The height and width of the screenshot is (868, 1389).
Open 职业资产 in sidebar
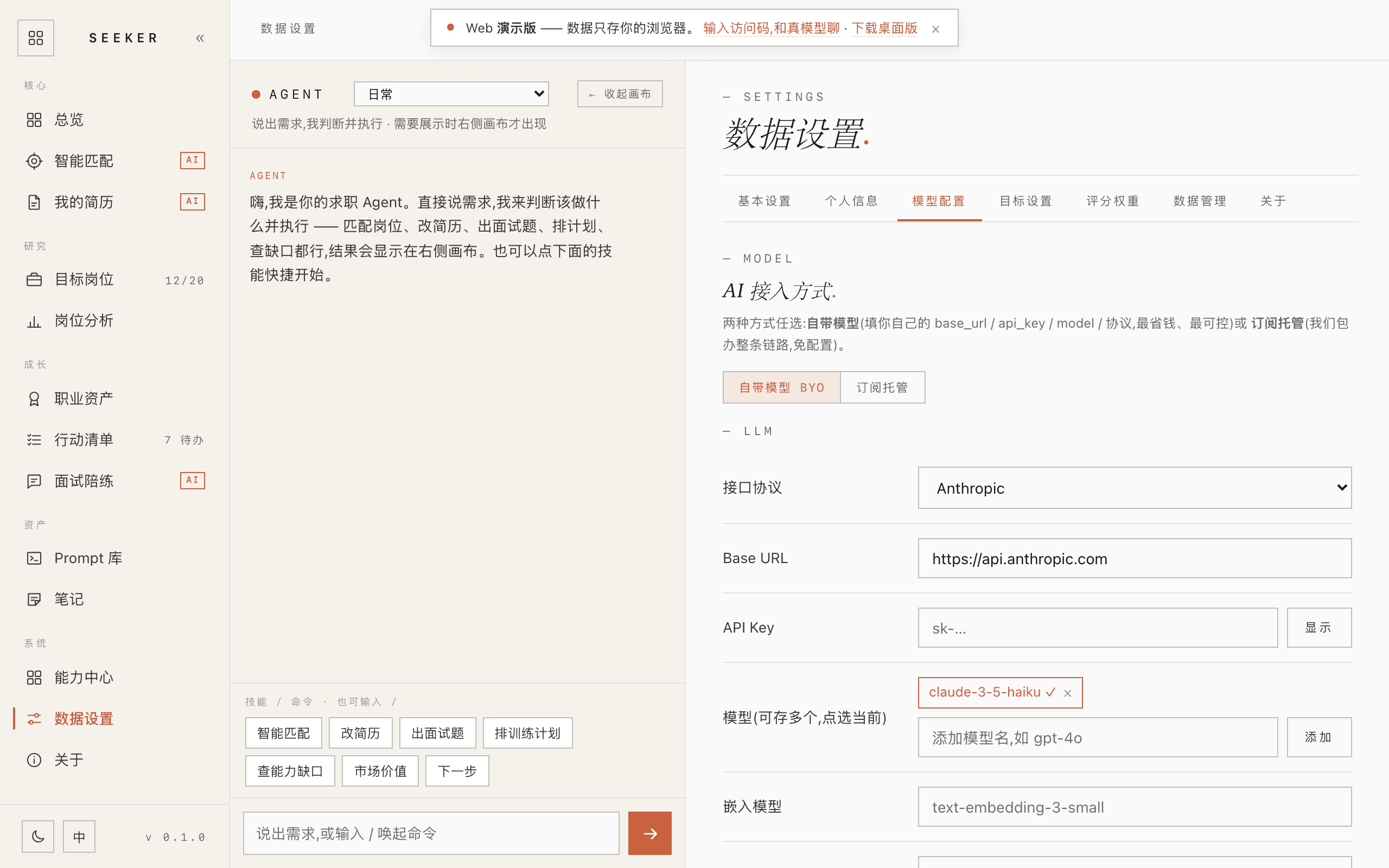(115, 398)
